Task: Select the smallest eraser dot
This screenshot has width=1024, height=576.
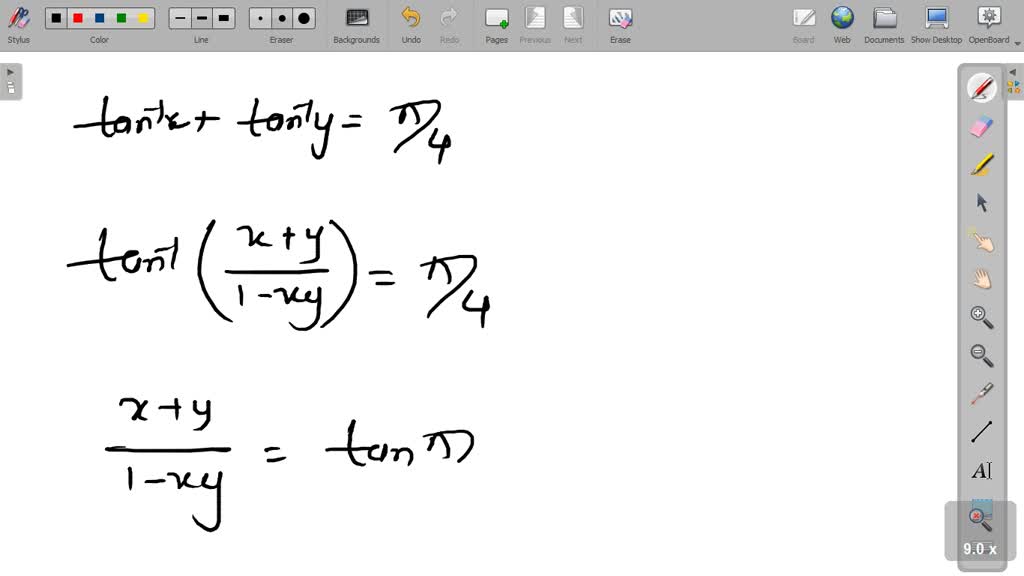Action: coord(259,17)
